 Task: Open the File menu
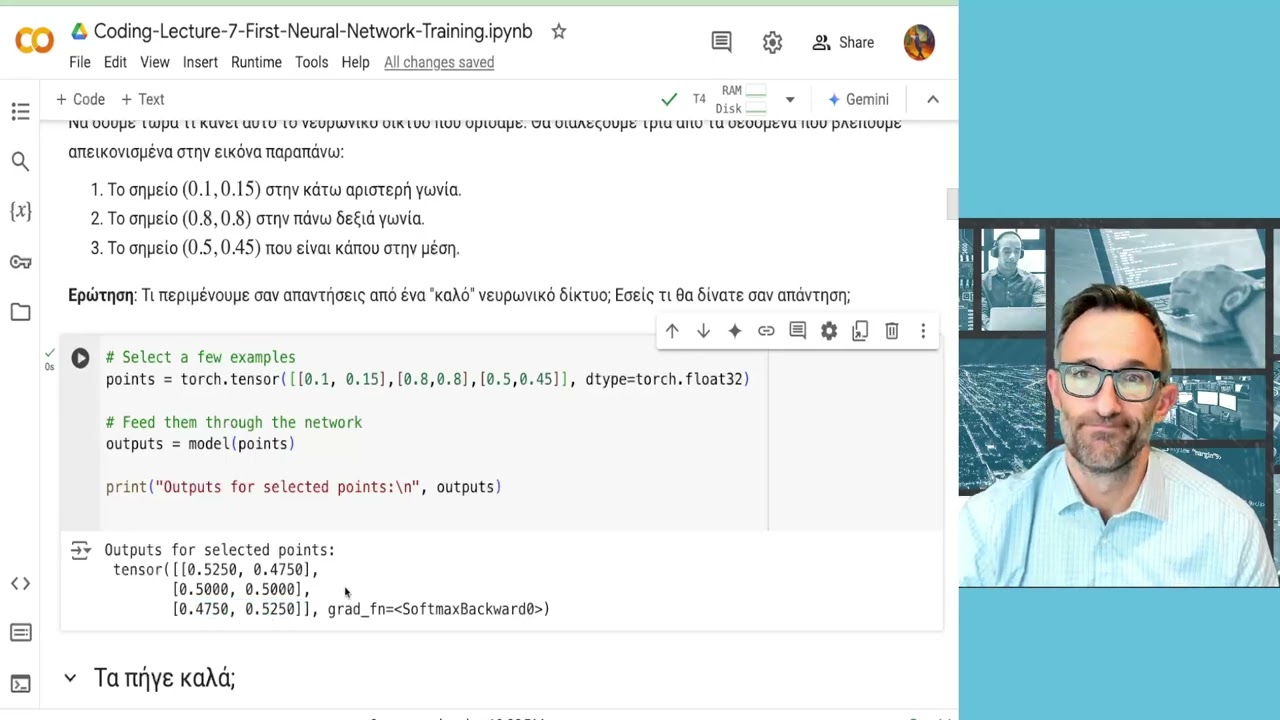(x=80, y=62)
